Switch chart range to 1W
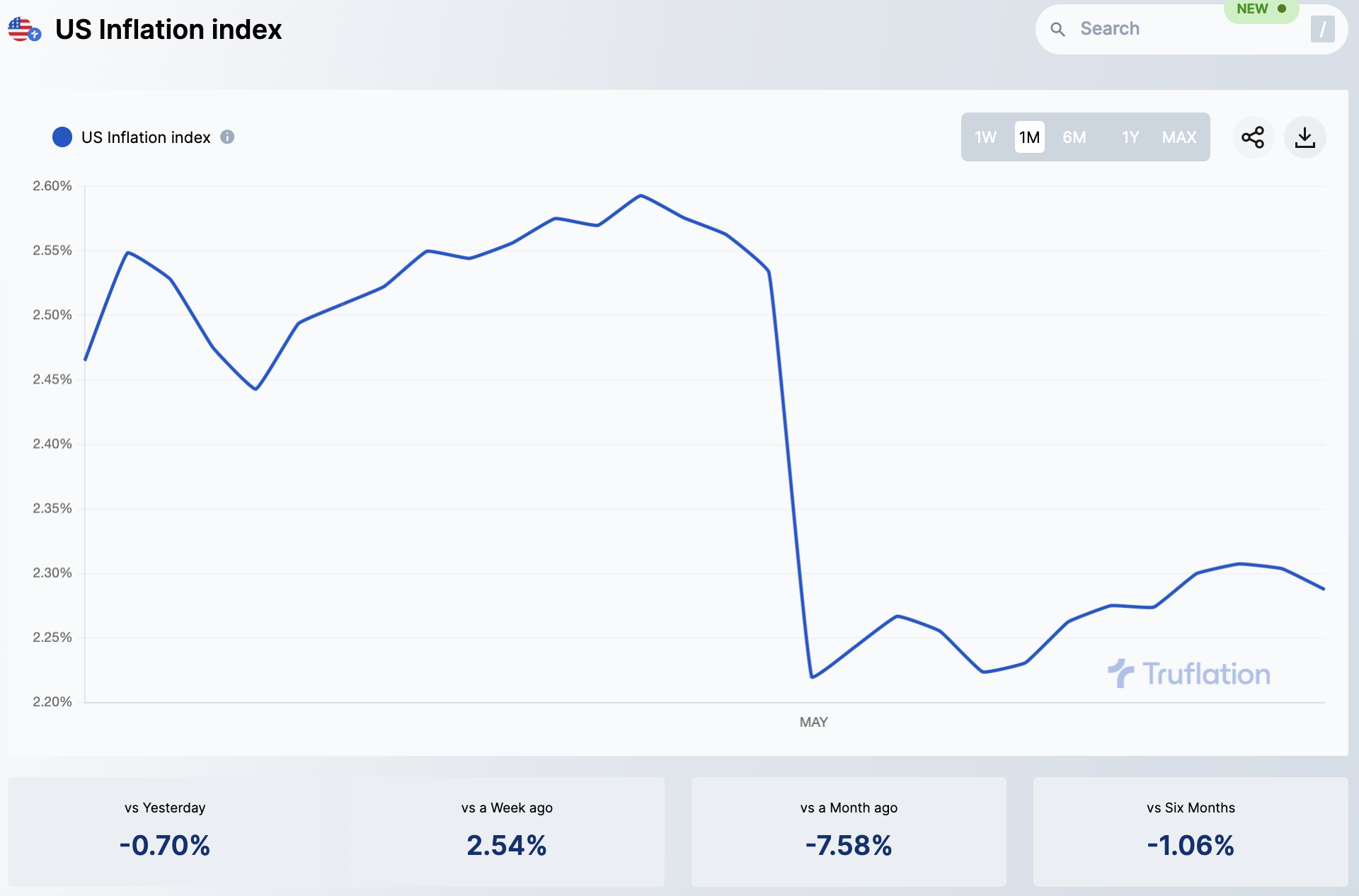The image size is (1359, 896). pos(985,137)
